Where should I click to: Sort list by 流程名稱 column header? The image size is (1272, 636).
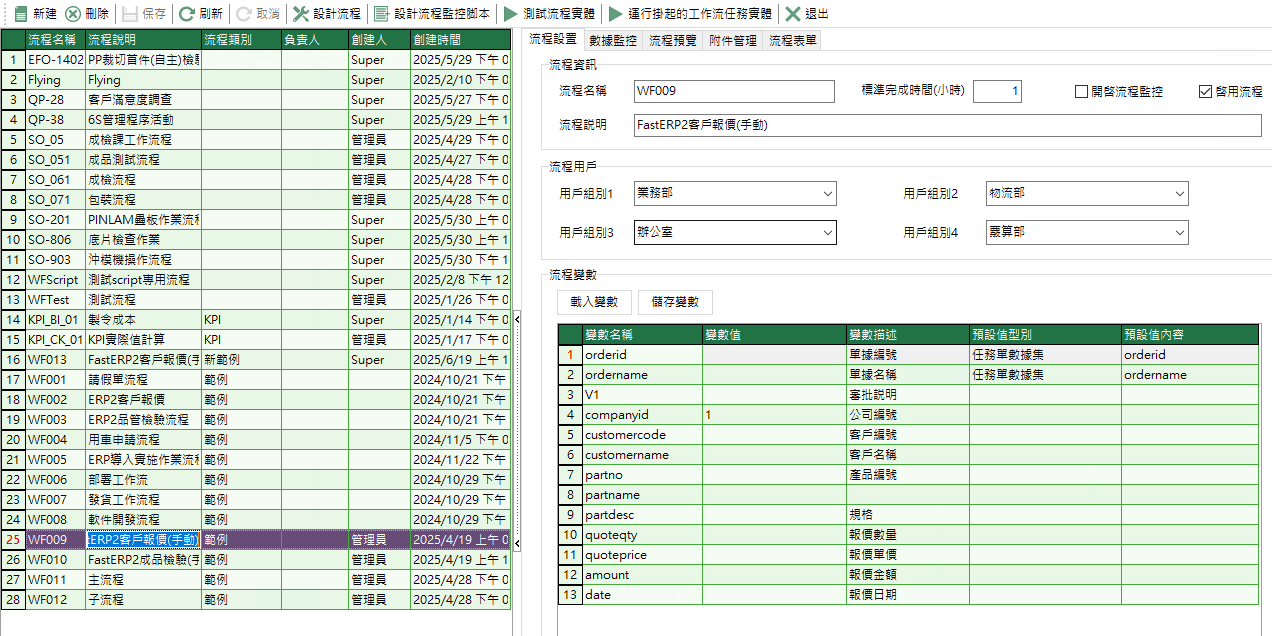(55, 40)
